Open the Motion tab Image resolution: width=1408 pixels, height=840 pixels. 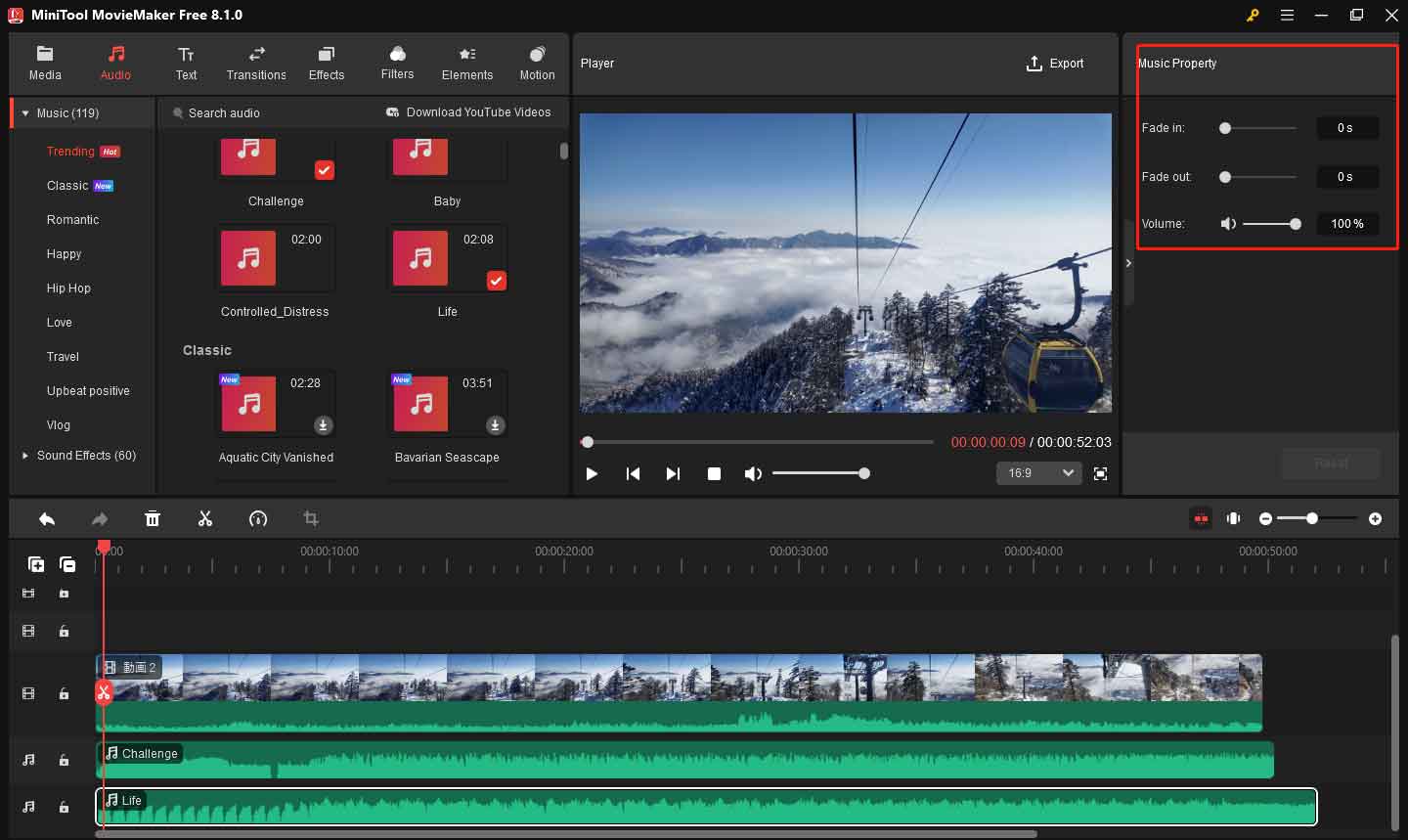pyautogui.click(x=537, y=64)
